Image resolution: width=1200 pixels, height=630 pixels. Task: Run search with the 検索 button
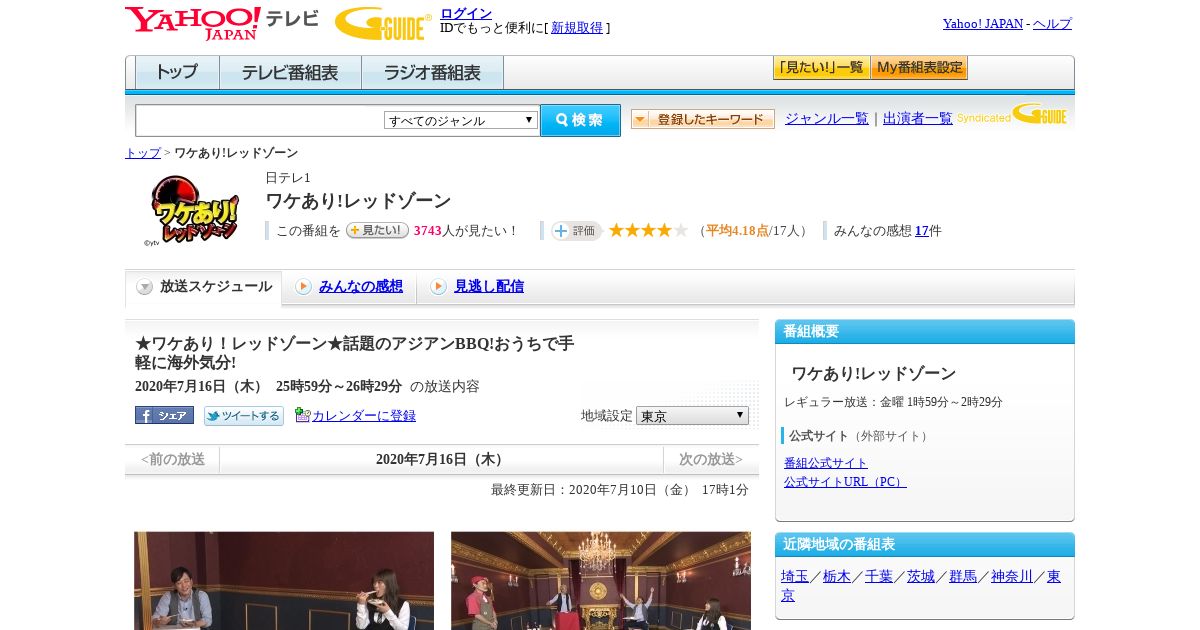click(580, 120)
